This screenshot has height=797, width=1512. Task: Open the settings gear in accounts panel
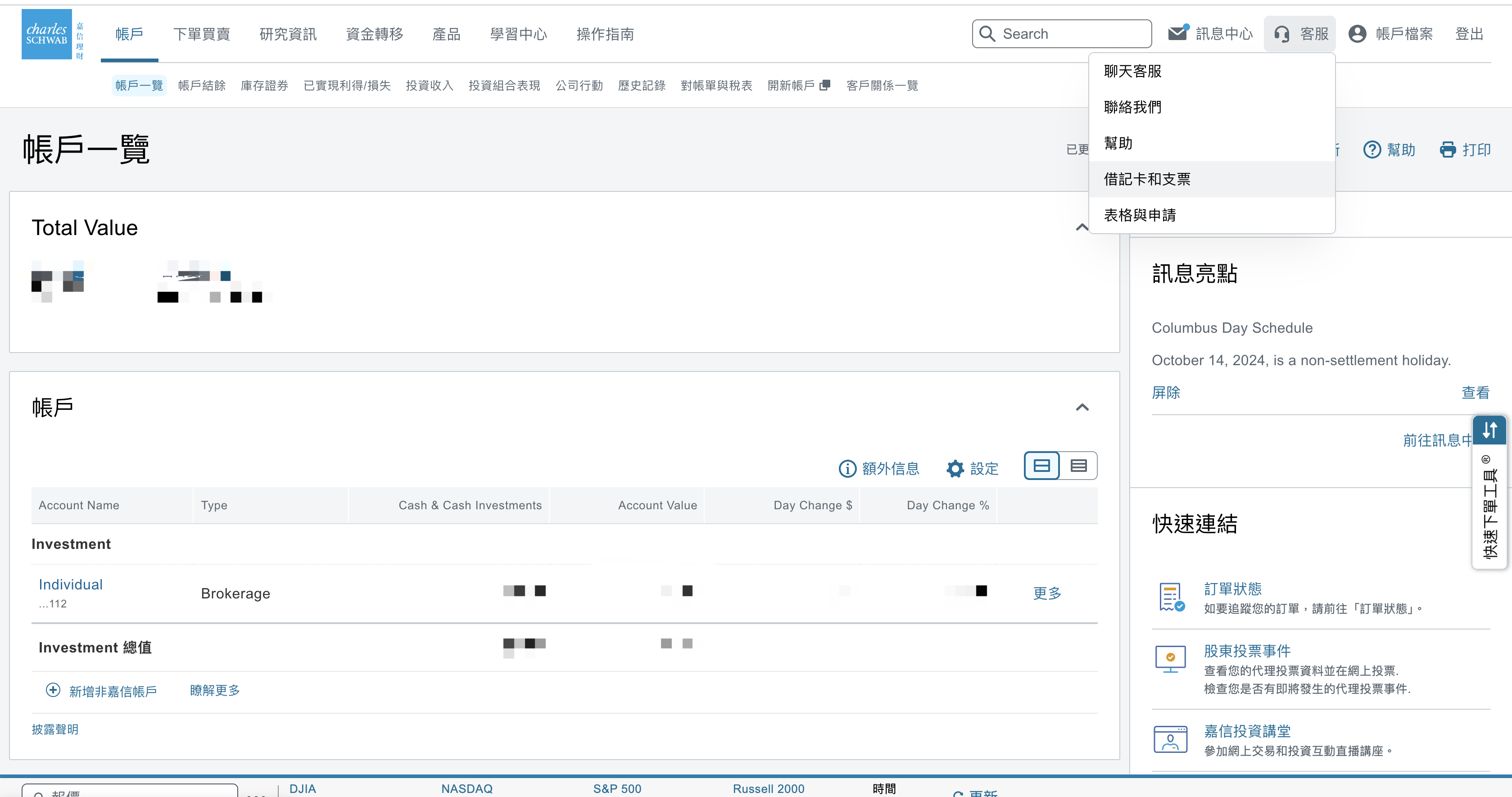[x=955, y=468]
